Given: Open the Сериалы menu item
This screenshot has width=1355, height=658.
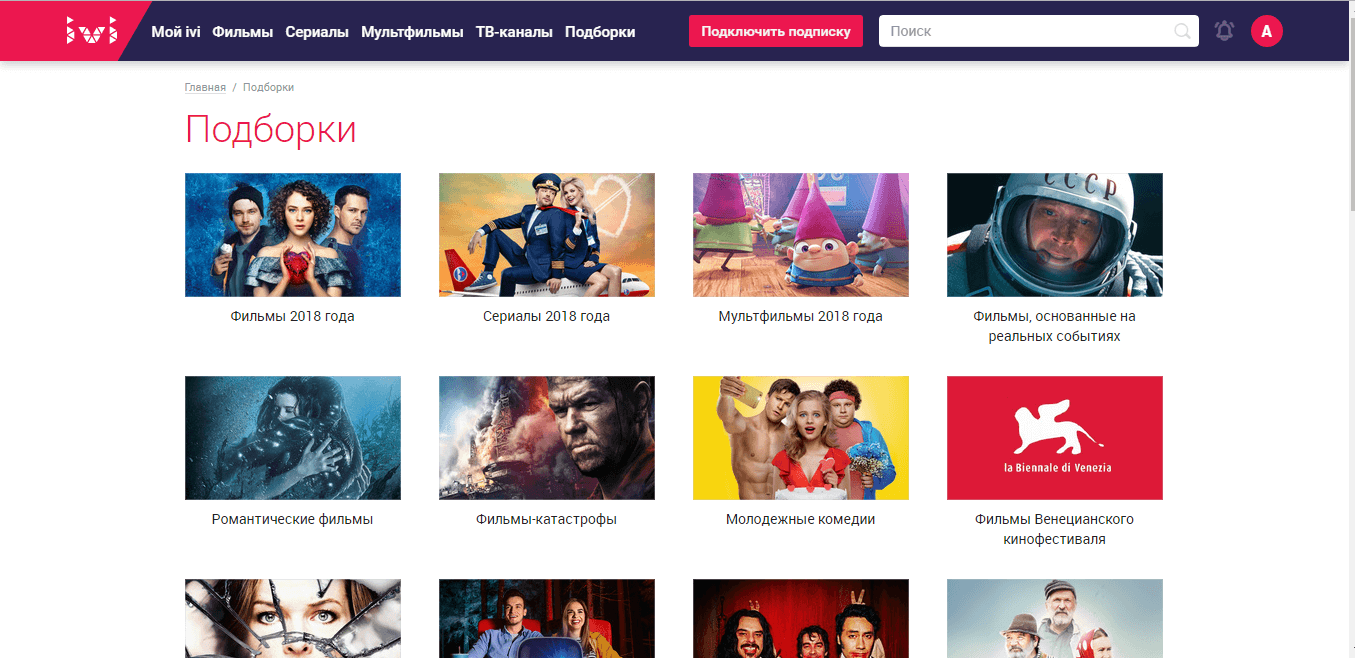Looking at the screenshot, I should pyautogui.click(x=317, y=32).
